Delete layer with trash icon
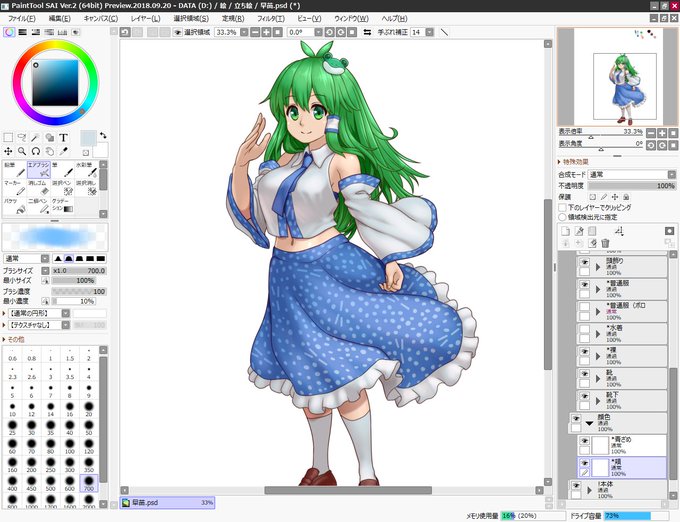The height and width of the screenshot is (522, 680). click(x=605, y=243)
